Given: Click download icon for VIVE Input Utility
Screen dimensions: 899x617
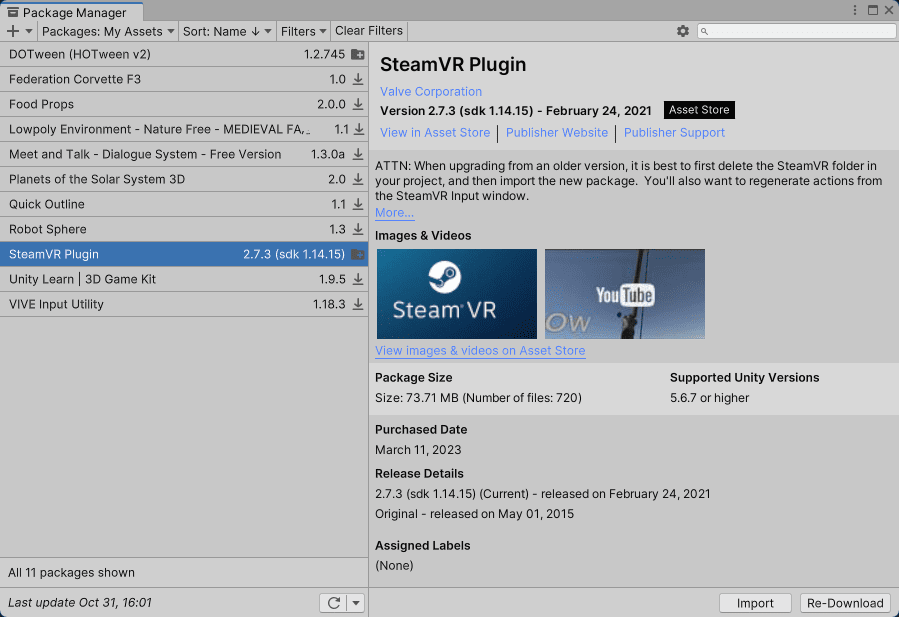Looking at the screenshot, I should tap(358, 305).
